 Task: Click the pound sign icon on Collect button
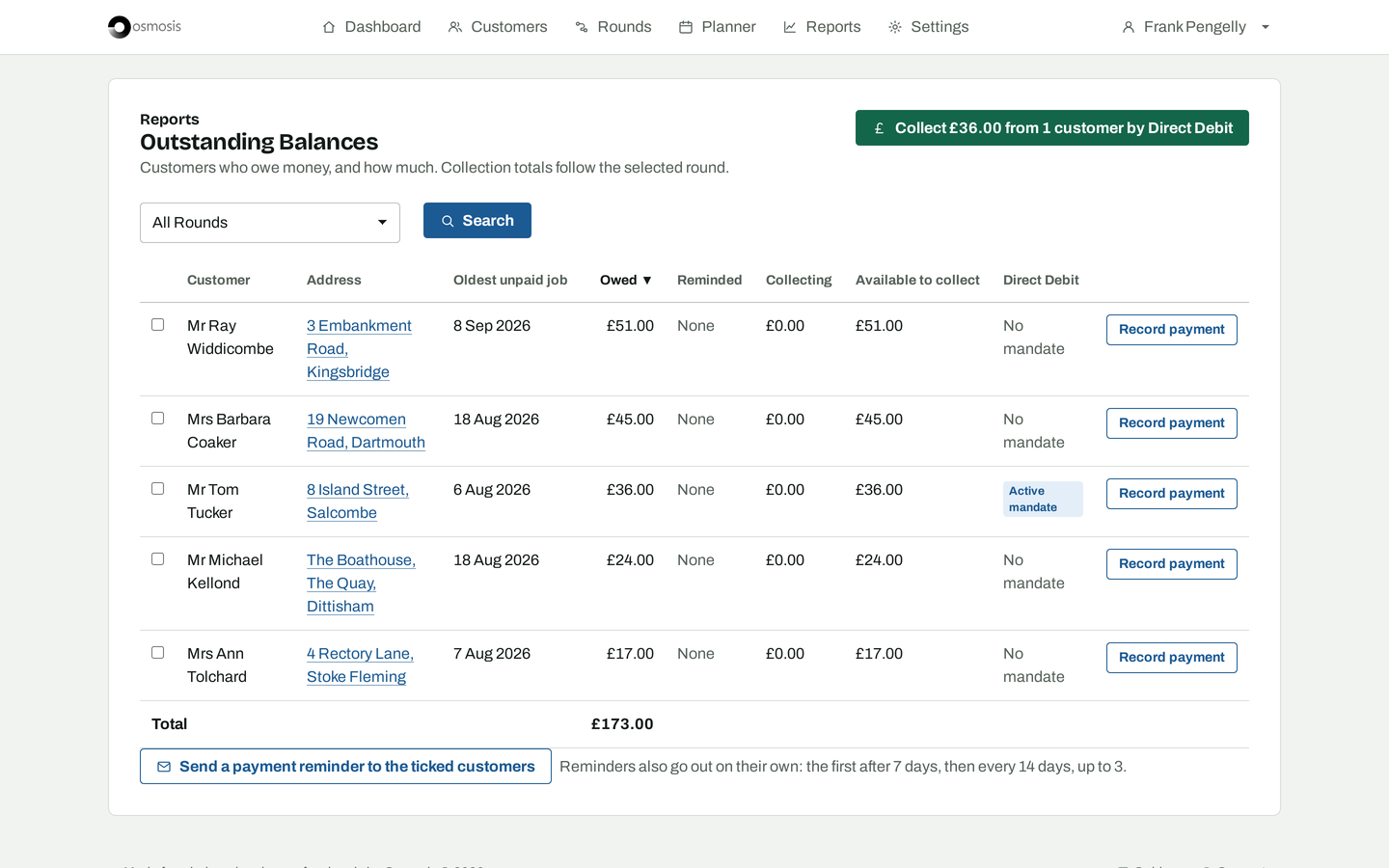[879, 128]
